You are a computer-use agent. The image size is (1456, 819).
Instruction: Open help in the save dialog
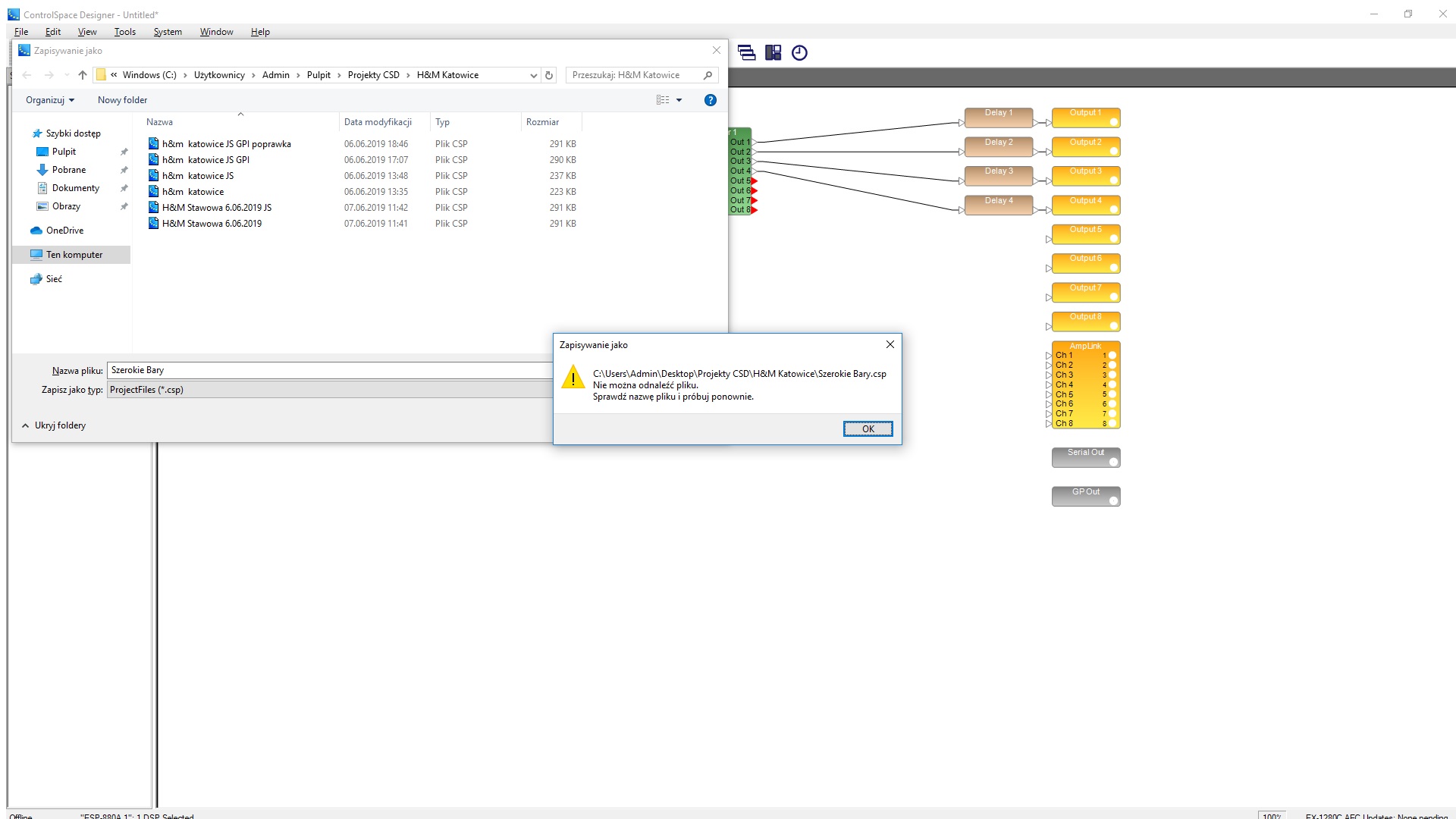(x=711, y=100)
